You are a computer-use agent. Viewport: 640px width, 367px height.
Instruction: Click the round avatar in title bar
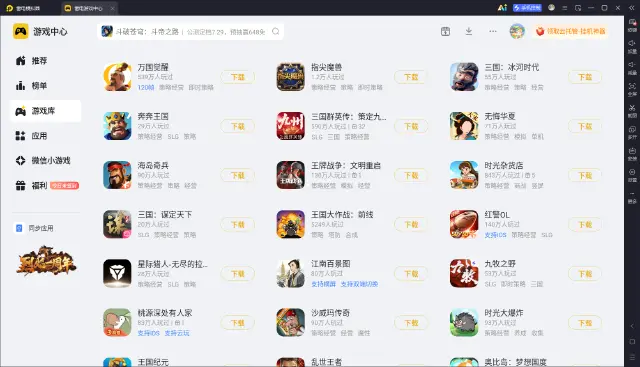click(551, 7)
